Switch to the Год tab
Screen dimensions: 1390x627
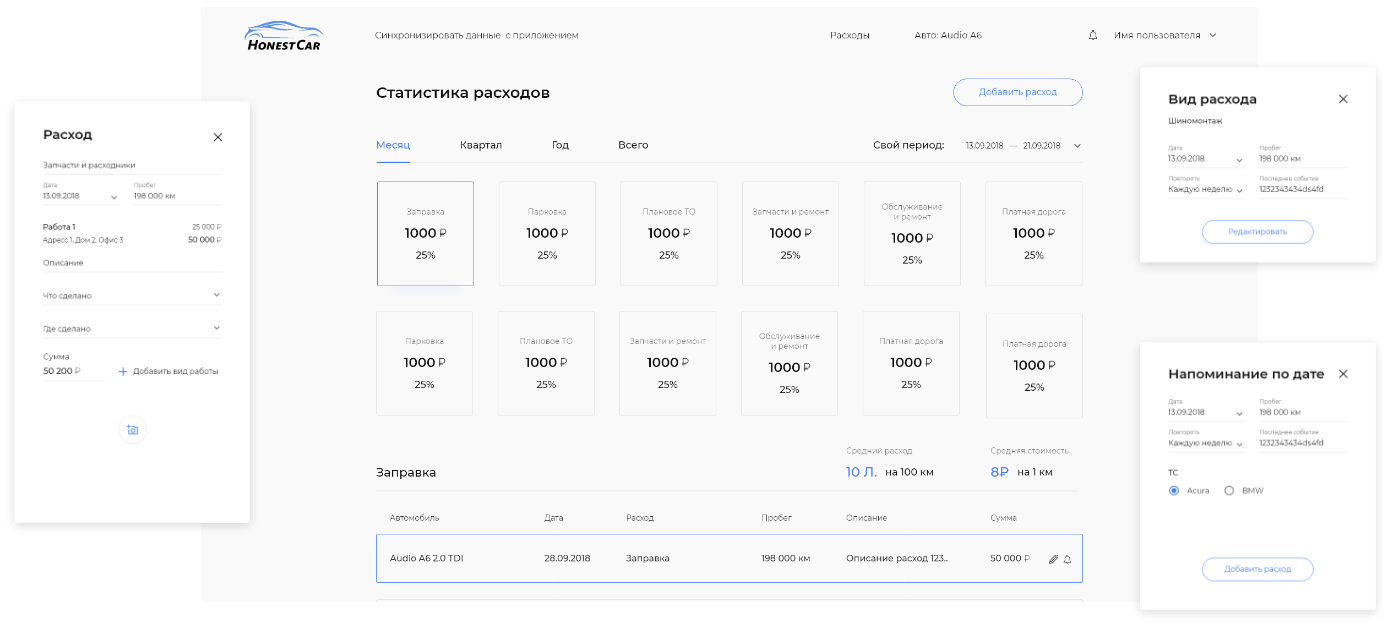point(560,145)
